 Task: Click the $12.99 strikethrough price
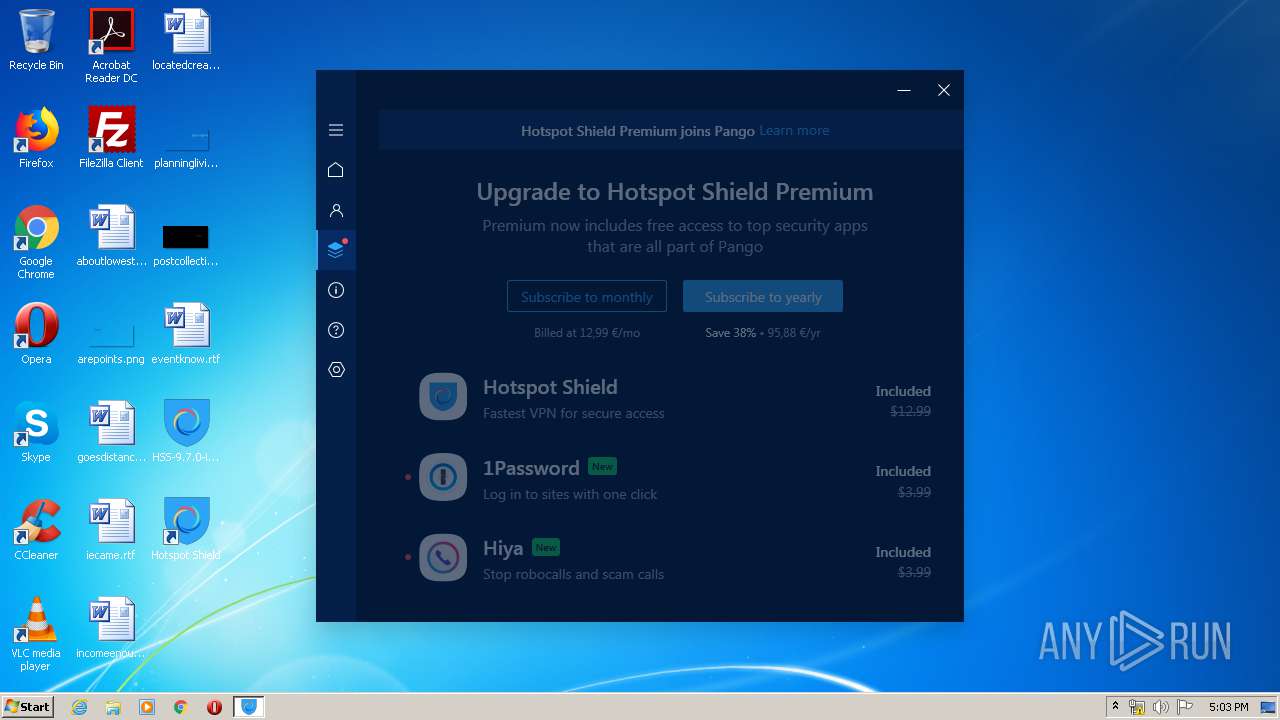910,411
